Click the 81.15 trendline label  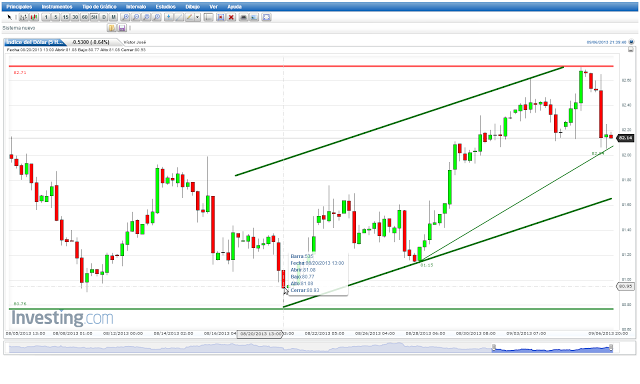tap(427, 265)
